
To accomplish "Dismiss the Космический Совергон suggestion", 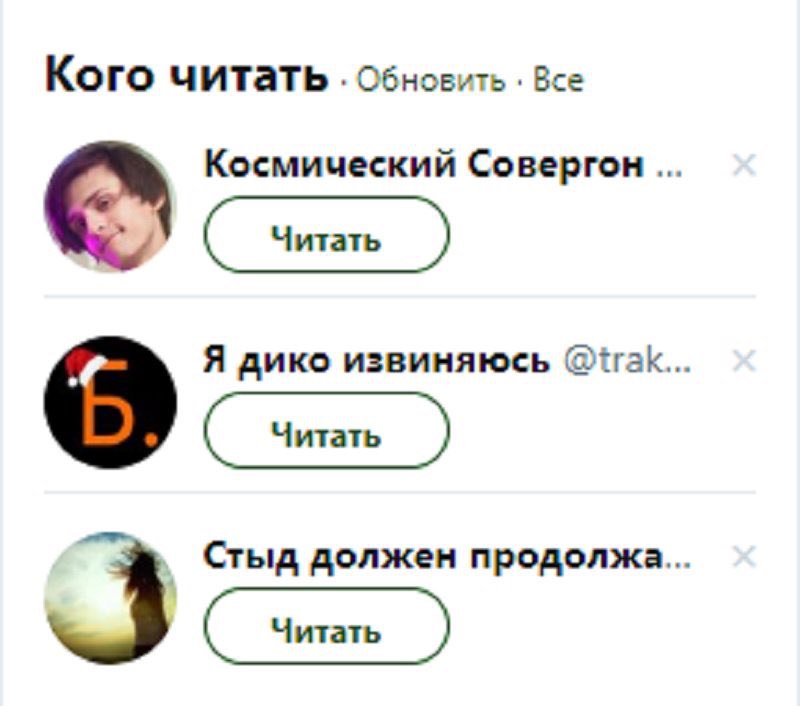I will 743,165.
